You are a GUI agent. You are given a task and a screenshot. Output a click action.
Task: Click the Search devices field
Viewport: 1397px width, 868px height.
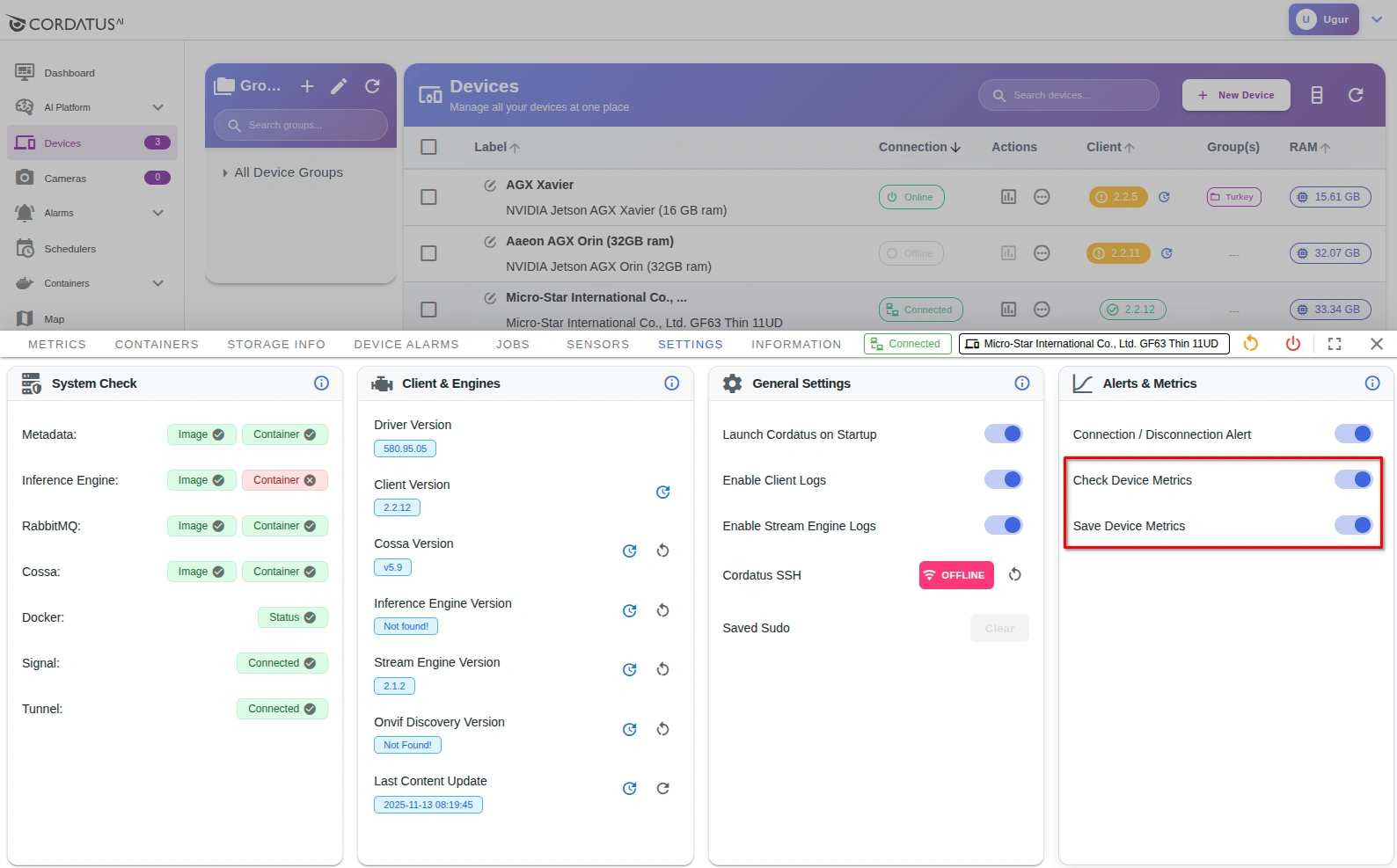point(1069,95)
